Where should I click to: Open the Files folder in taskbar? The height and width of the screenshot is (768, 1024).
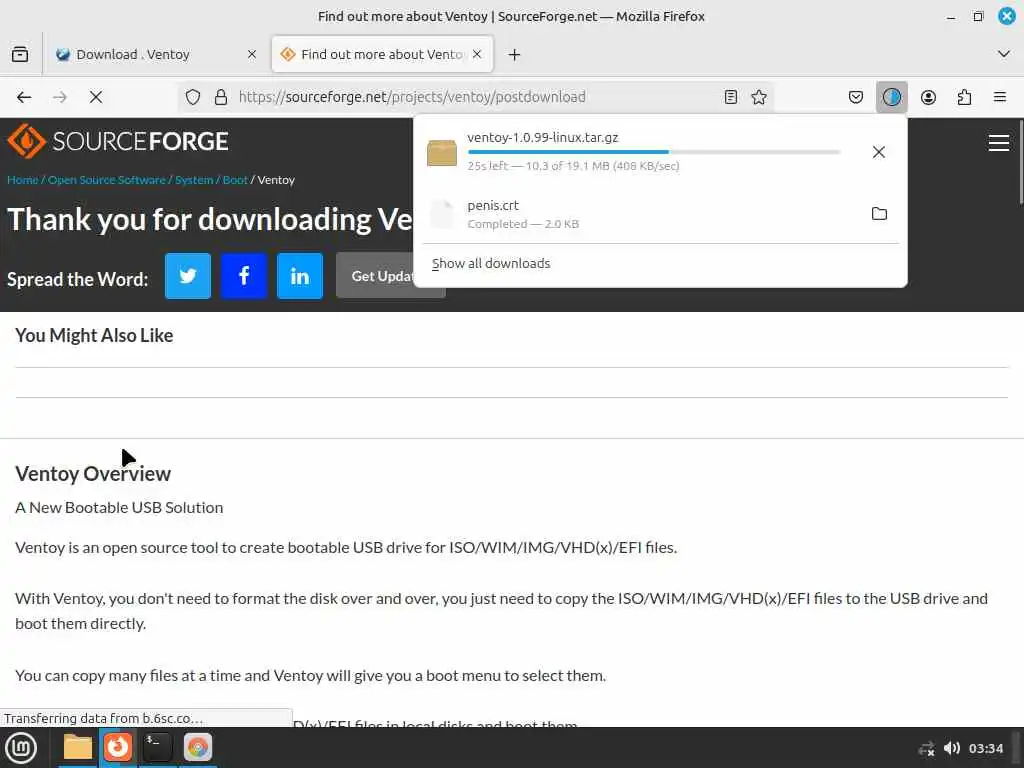click(78, 748)
